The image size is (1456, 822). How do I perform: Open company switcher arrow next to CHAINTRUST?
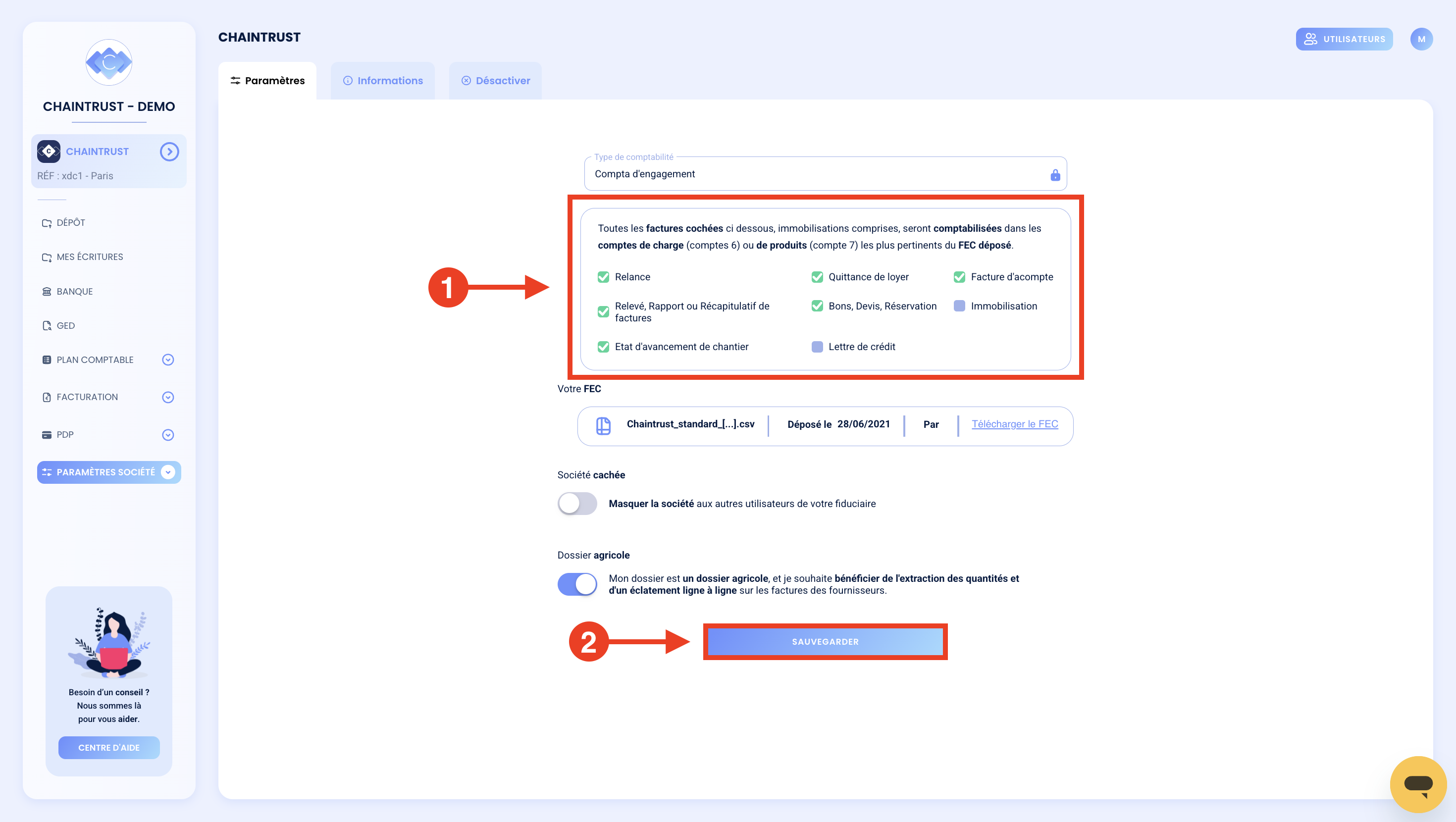169,152
